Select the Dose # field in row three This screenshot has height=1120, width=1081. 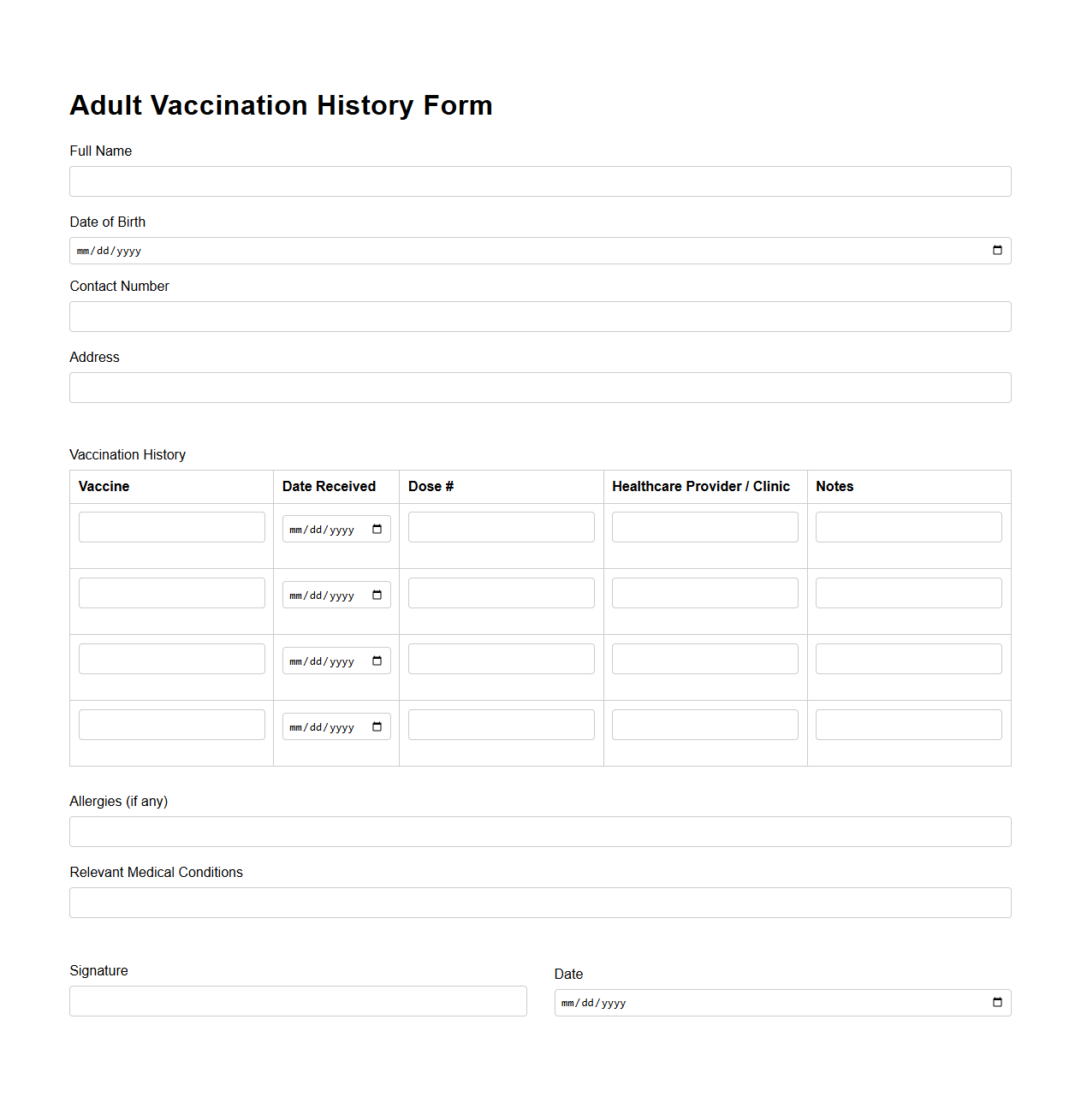coord(501,658)
